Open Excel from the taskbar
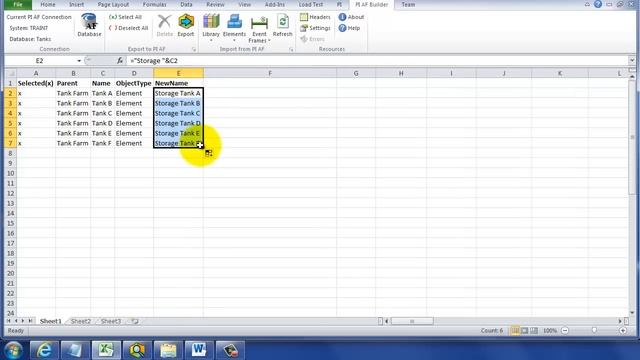Screen dimensions: 640x360 (106, 350)
